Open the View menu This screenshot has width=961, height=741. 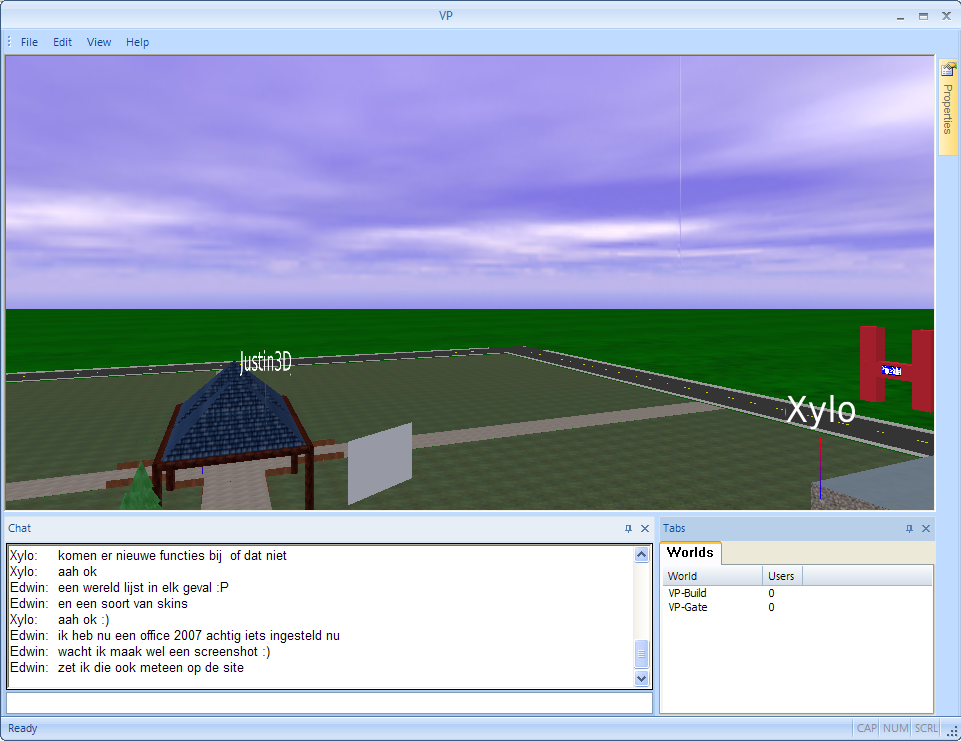click(x=98, y=42)
